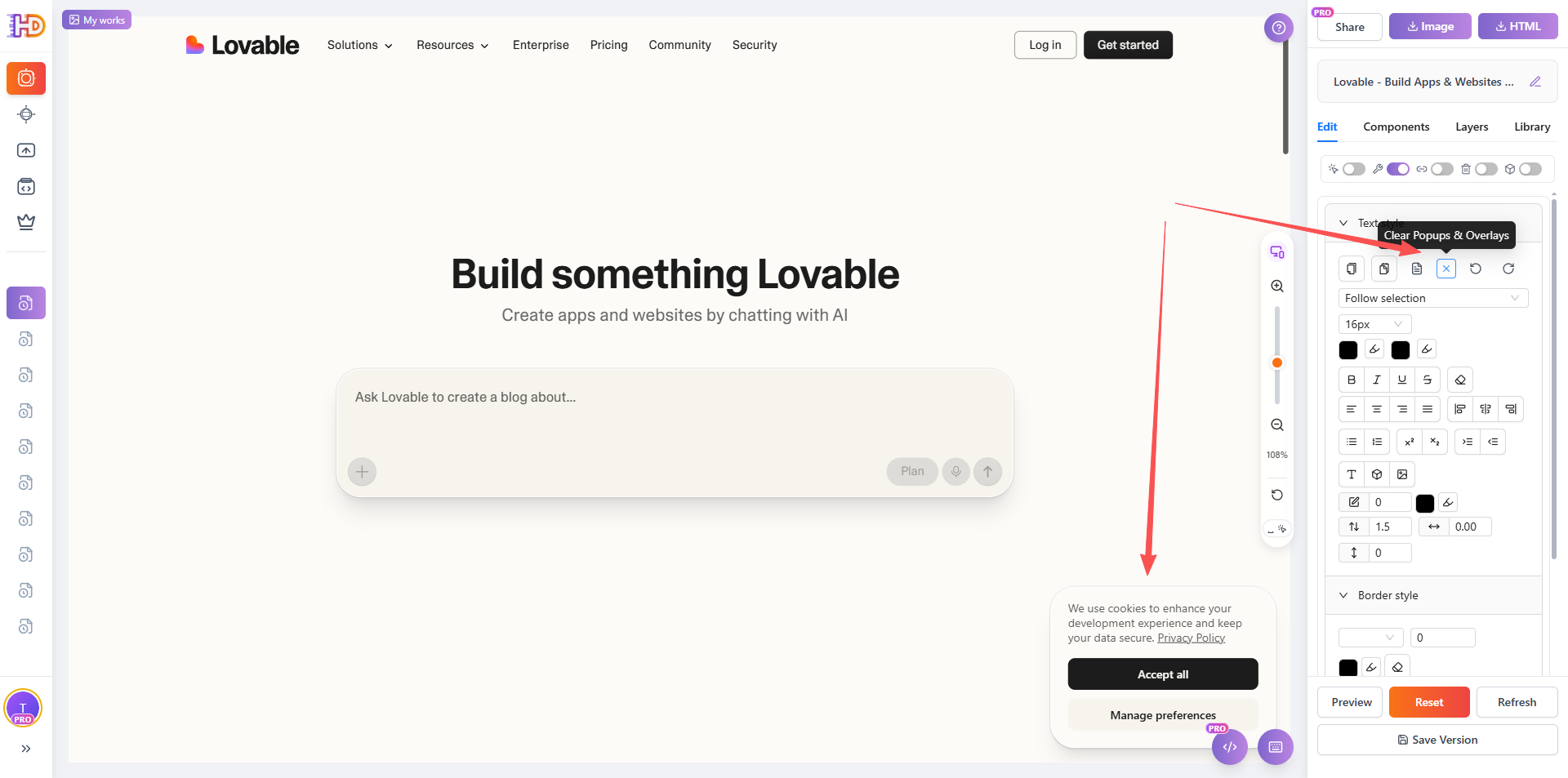1568x778 pixels.
Task: Open the Pricing menu item
Action: (608, 45)
